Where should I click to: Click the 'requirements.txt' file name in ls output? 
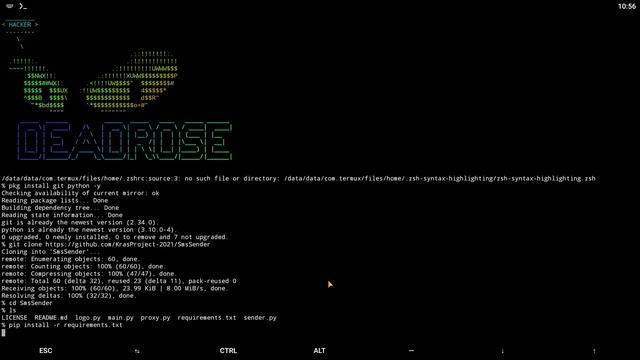tap(207, 318)
